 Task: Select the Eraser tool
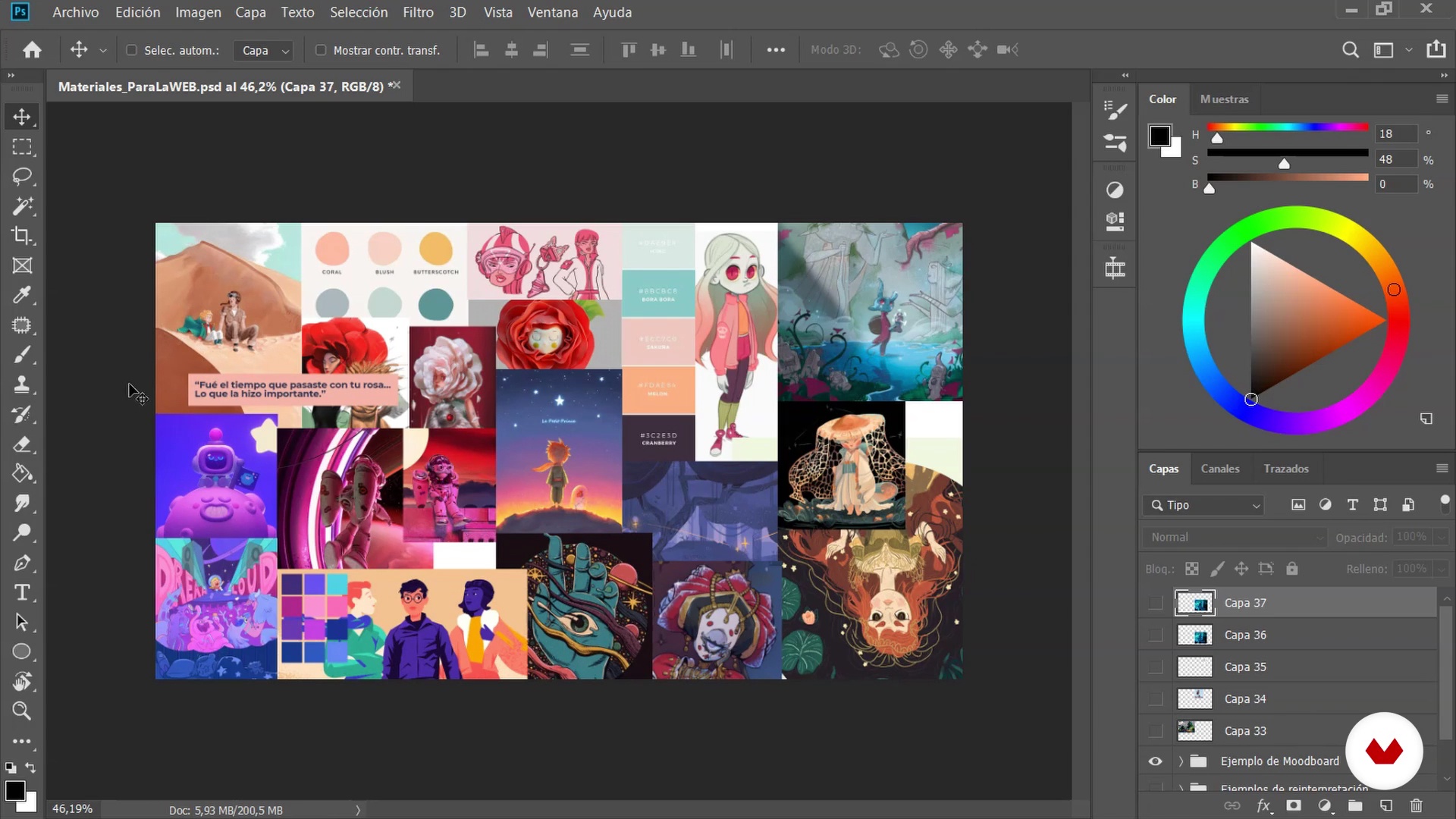pyautogui.click(x=22, y=444)
